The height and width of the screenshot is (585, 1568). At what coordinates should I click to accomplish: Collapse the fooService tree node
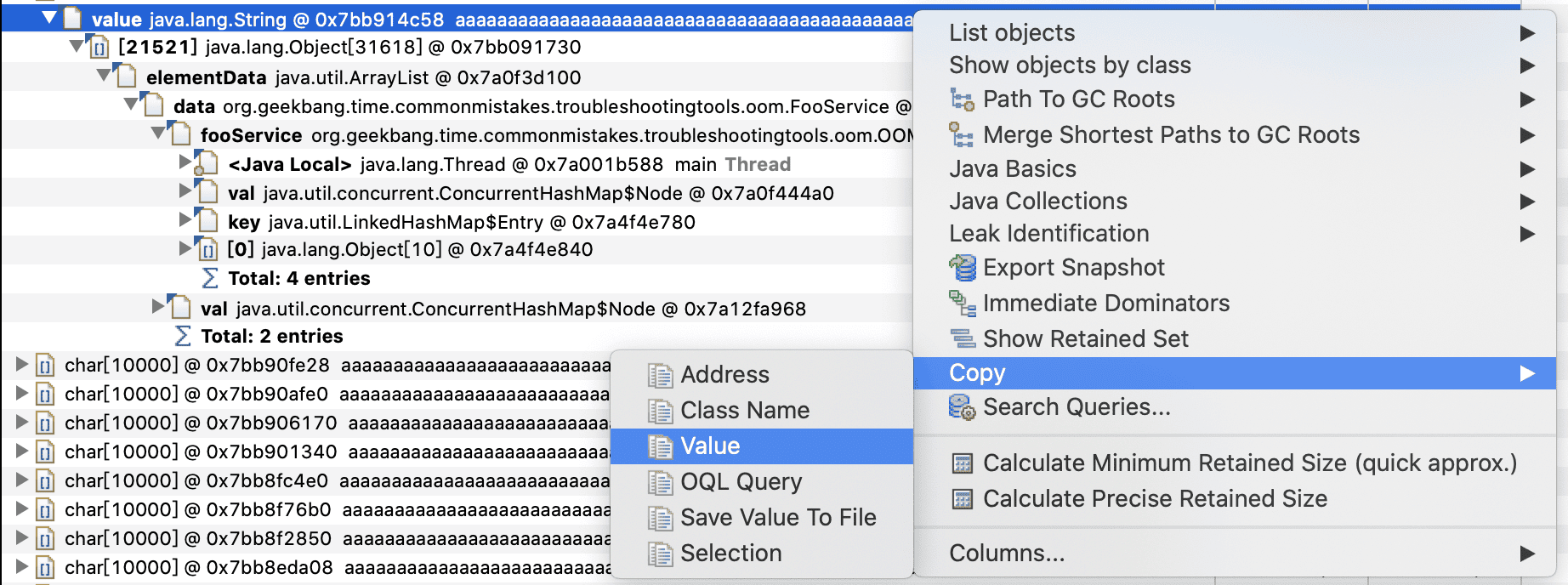click(158, 133)
